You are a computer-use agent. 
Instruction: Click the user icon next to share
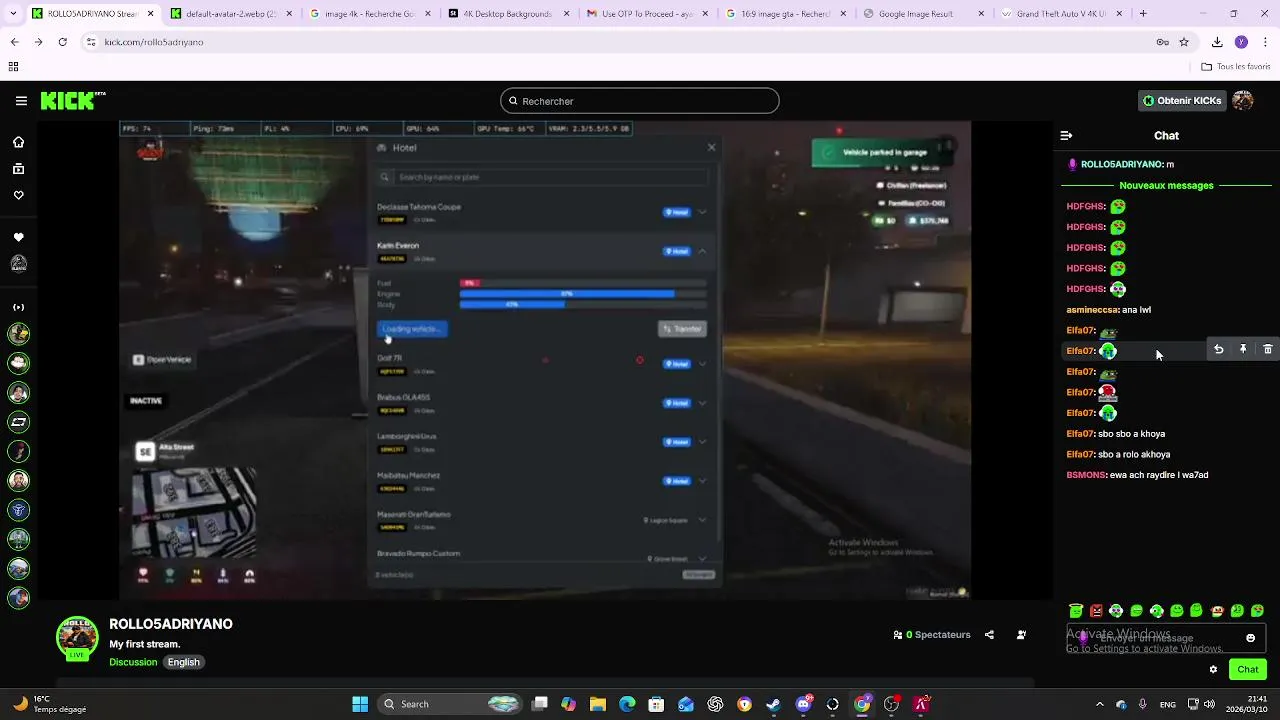pos(1021,634)
